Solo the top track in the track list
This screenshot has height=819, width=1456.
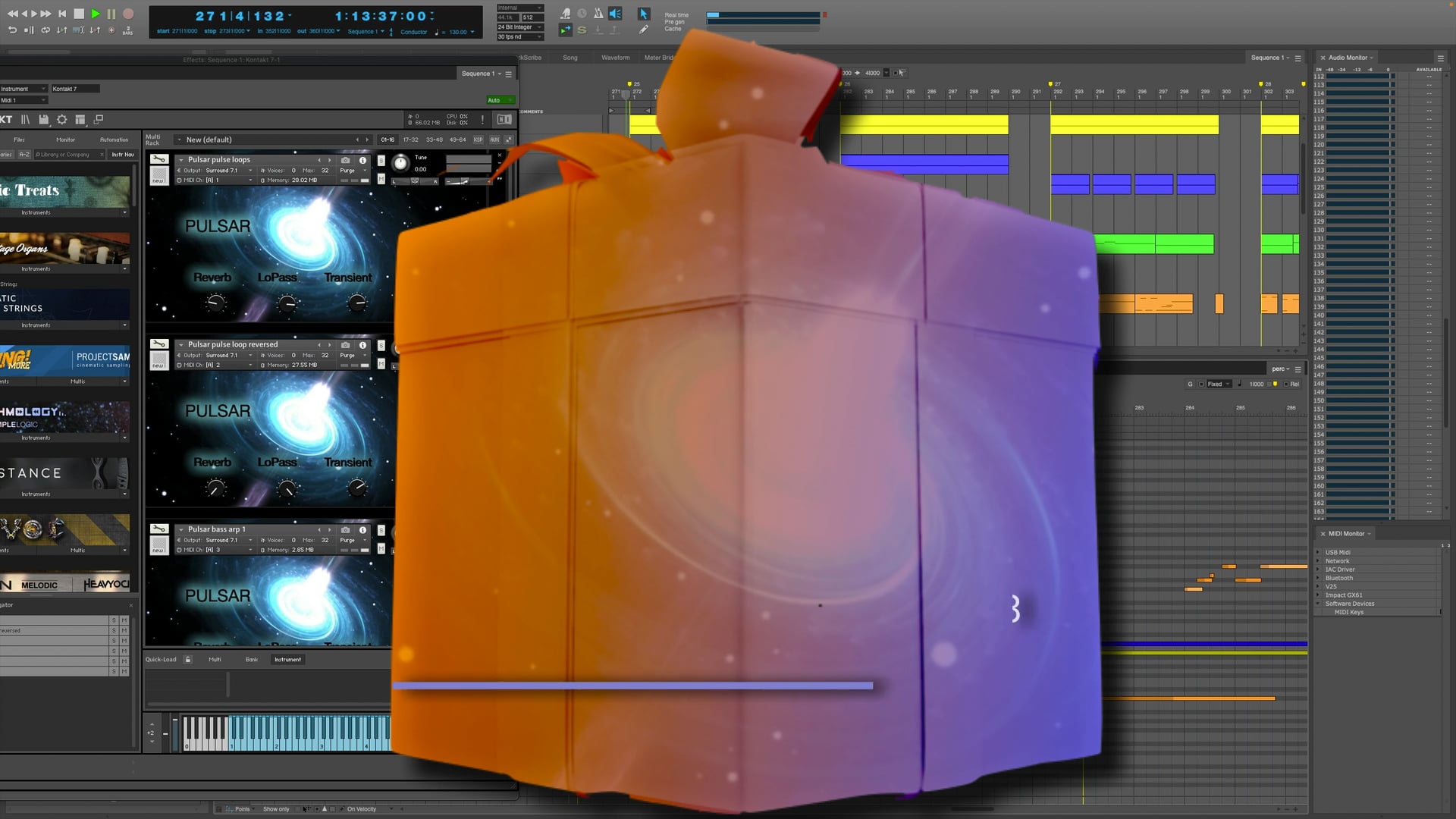coord(114,620)
